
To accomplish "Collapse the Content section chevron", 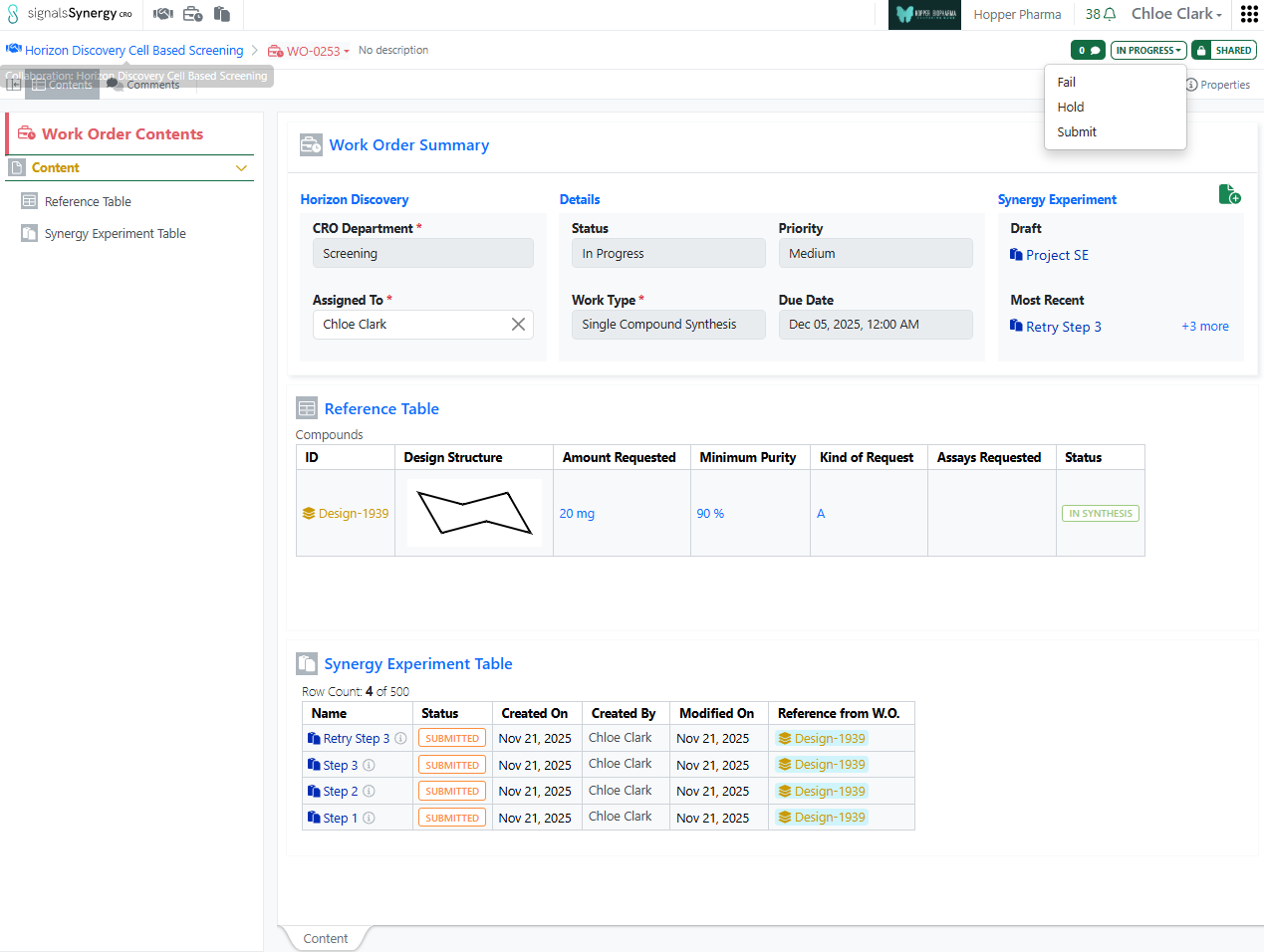I will pos(241,168).
